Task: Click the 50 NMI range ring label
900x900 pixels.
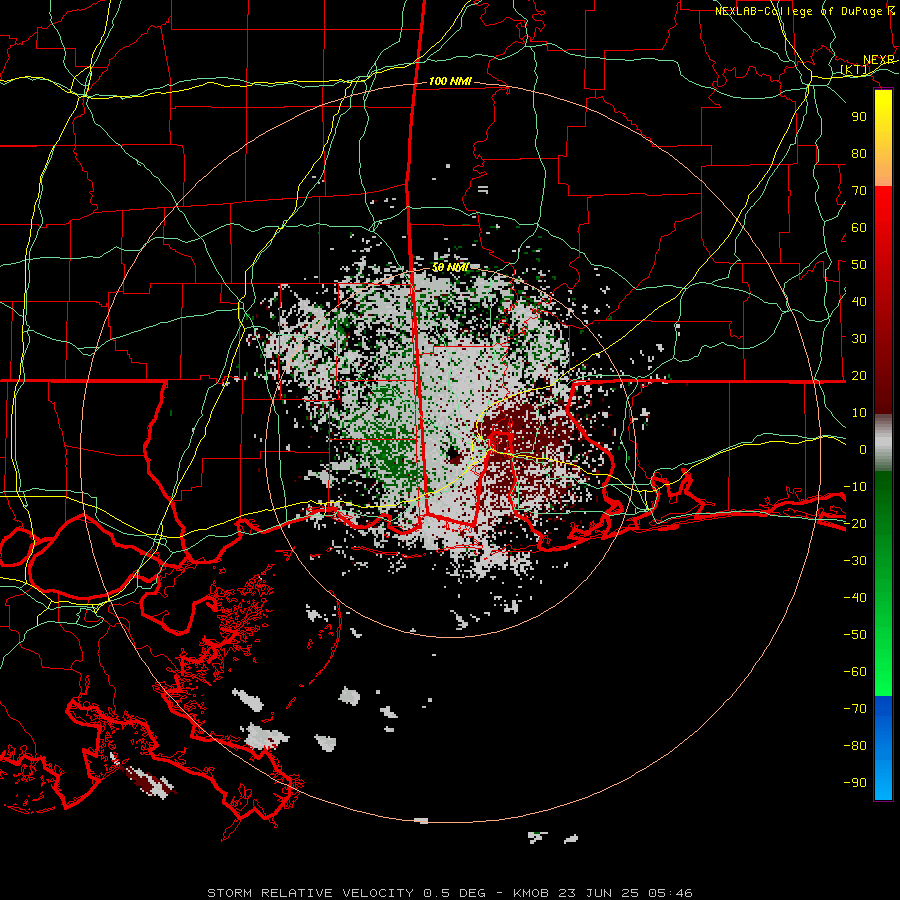Action: (450, 267)
